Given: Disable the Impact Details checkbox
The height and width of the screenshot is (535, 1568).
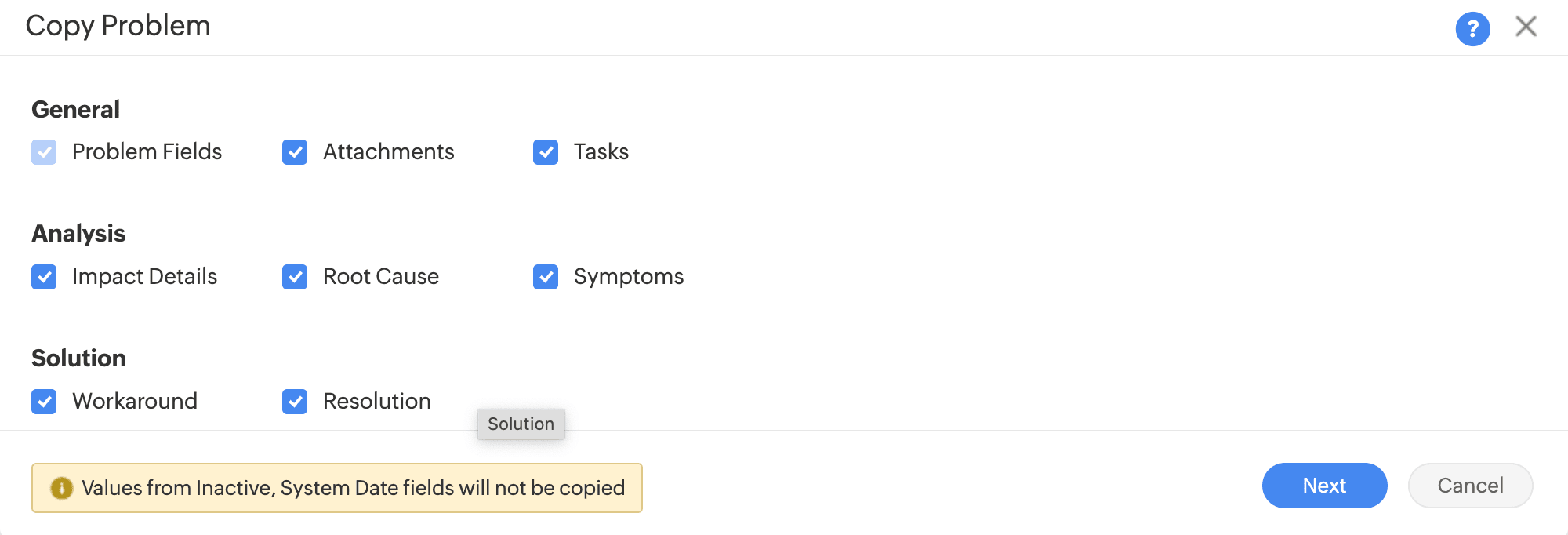Looking at the screenshot, I should point(44,277).
